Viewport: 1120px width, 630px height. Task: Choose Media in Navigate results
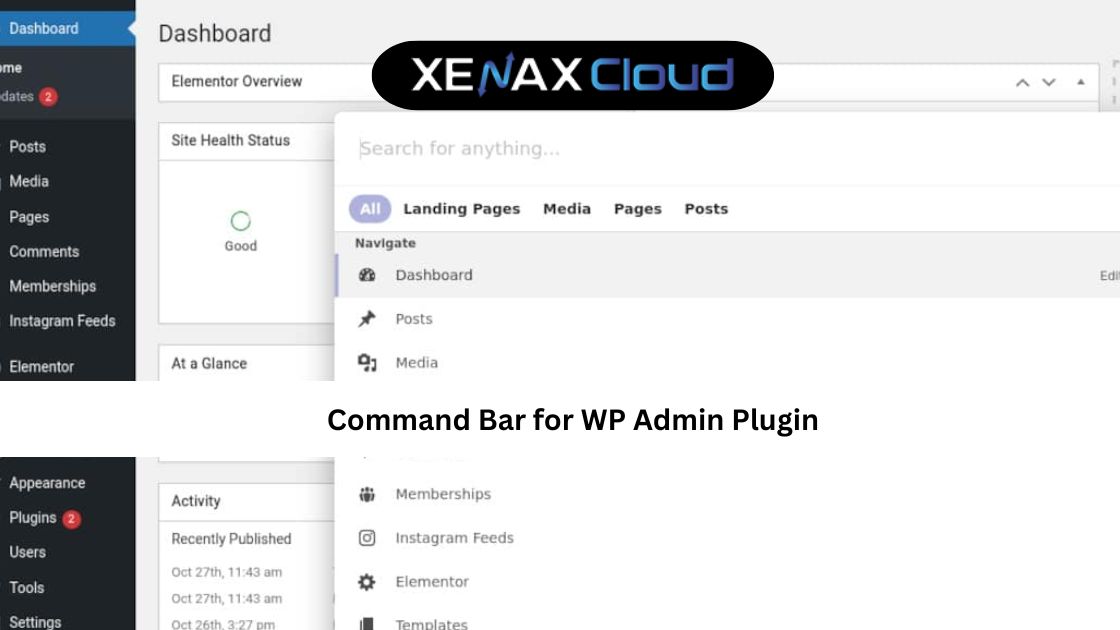pyautogui.click(x=727, y=363)
